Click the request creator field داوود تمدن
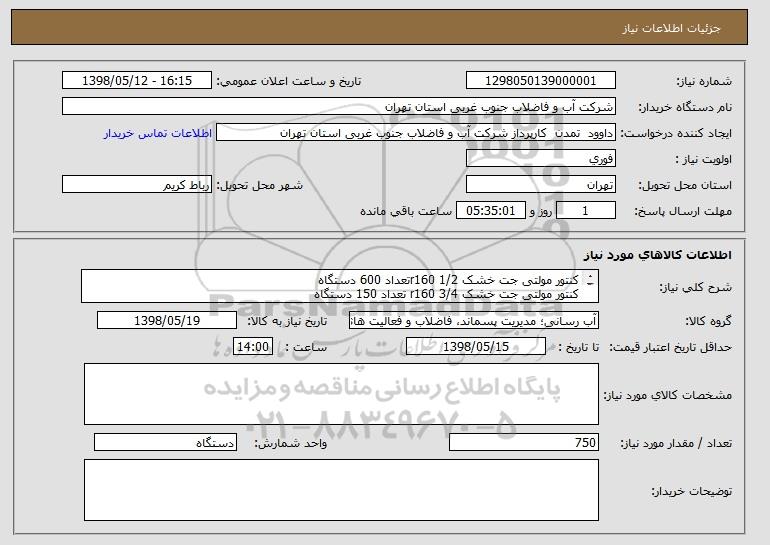Image resolution: width=770 pixels, height=545 pixels. click(x=416, y=133)
